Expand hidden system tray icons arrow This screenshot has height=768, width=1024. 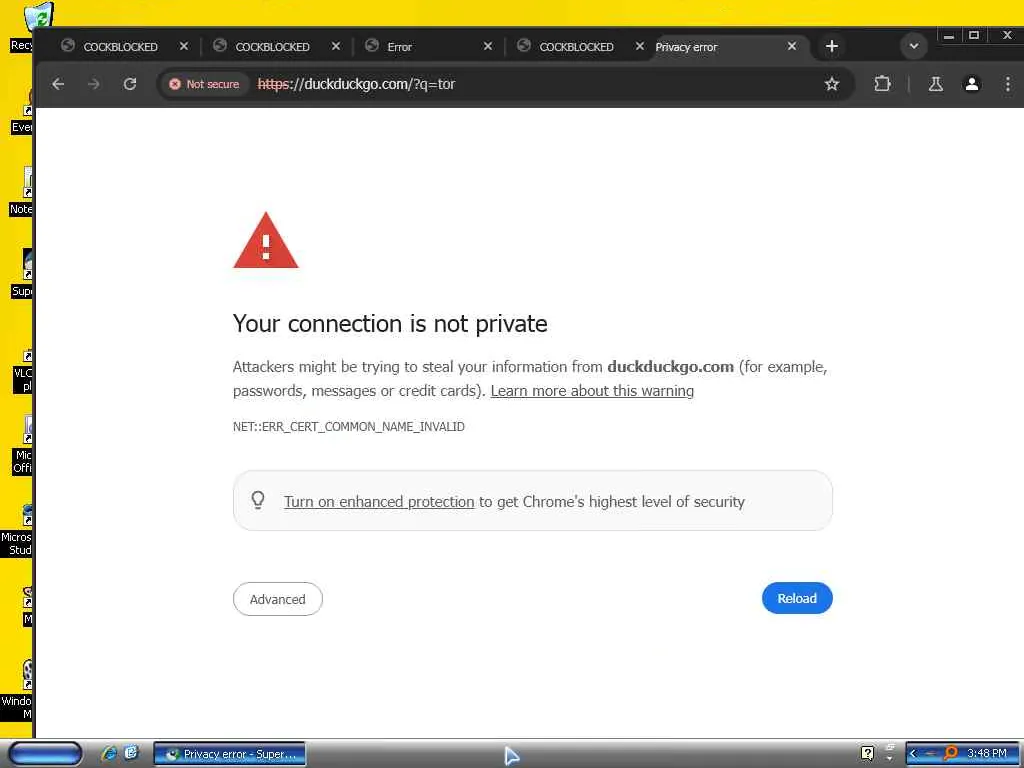pyautogui.click(x=913, y=754)
